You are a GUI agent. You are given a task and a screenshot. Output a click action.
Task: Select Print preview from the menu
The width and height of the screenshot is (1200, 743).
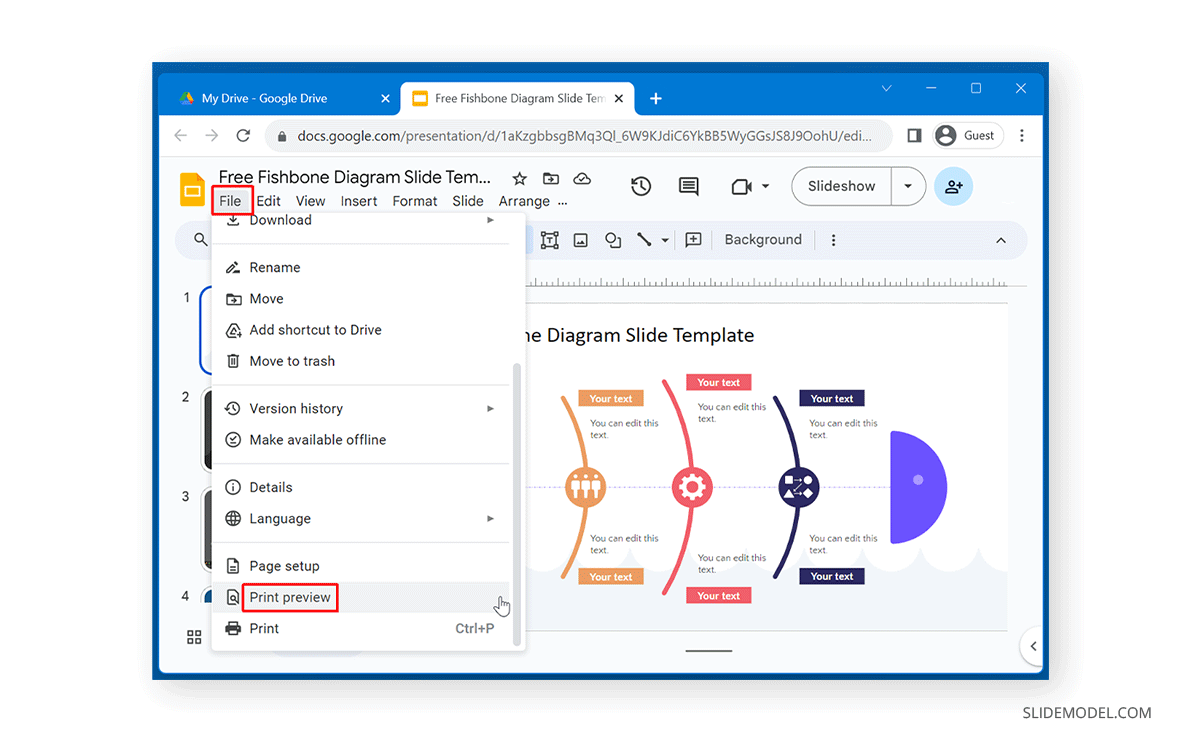289,597
